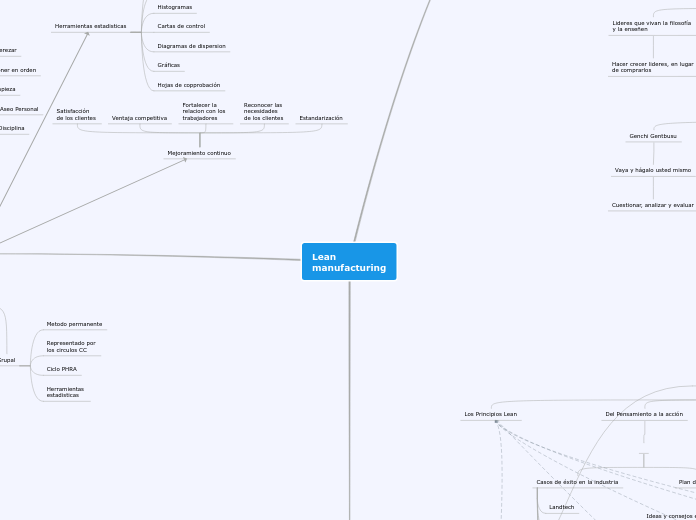Click the Hojas de copprobación node
Screen dimensions: 696x520
tap(189, 85)
